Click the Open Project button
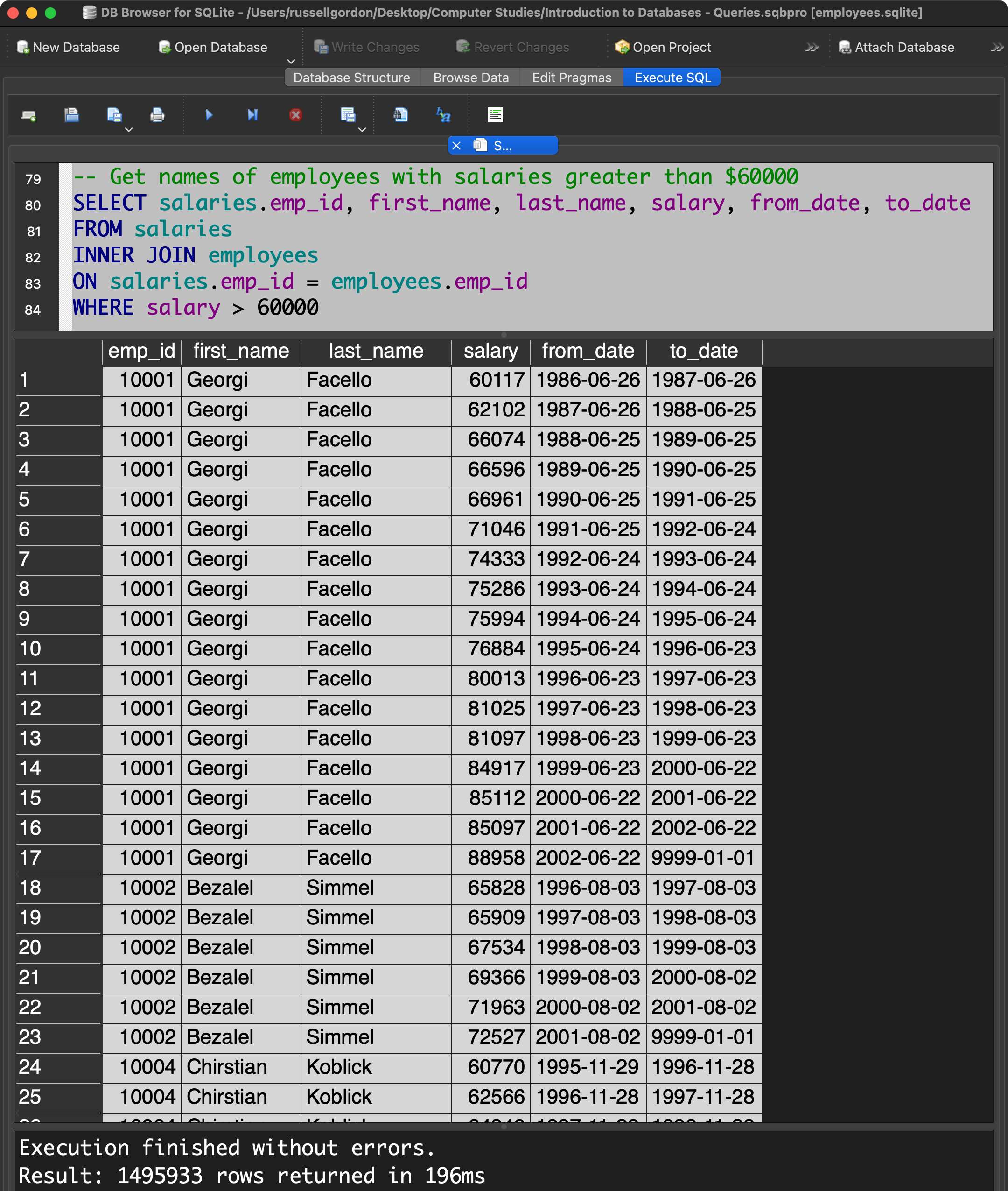The image size is (1008, 1191). [x=663, y=48]
